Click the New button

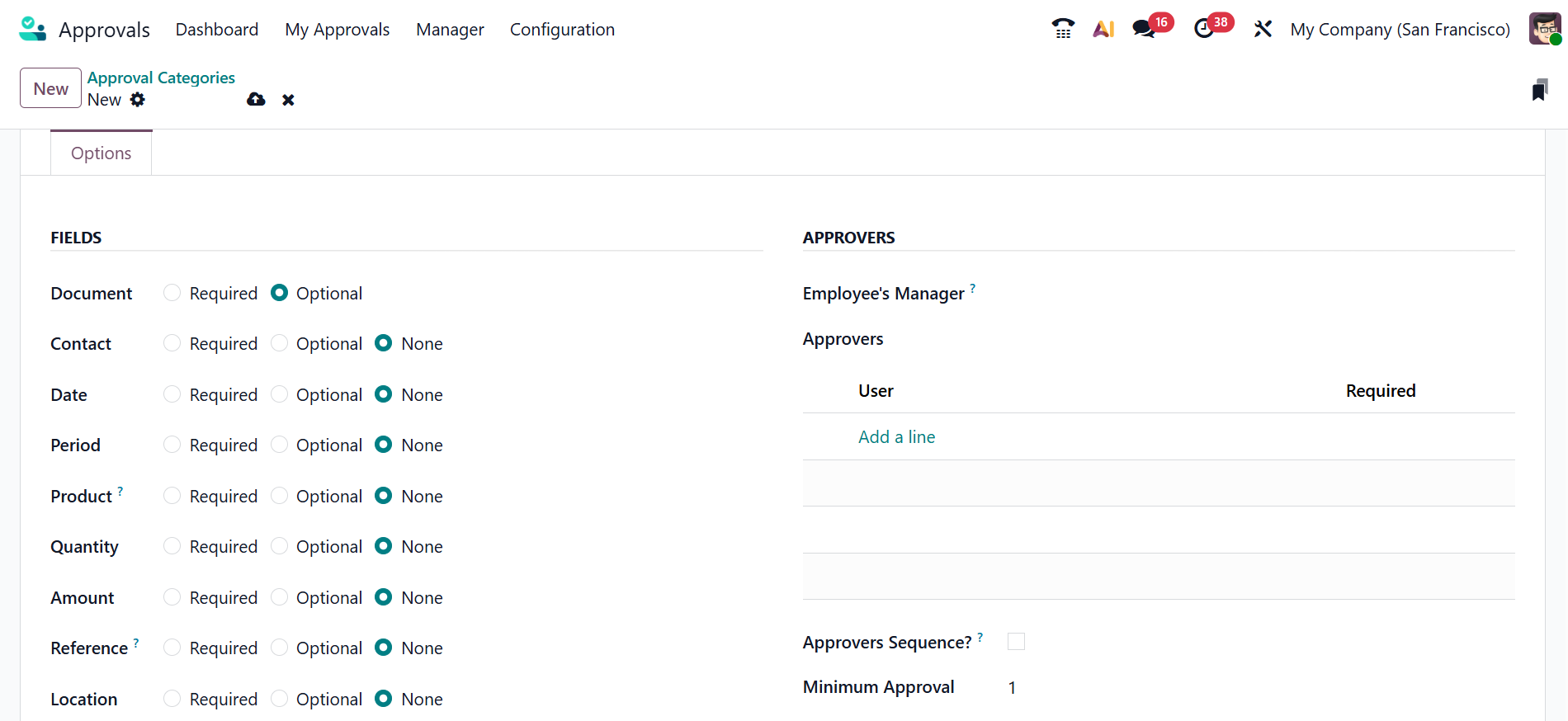(x=50, y=88)
